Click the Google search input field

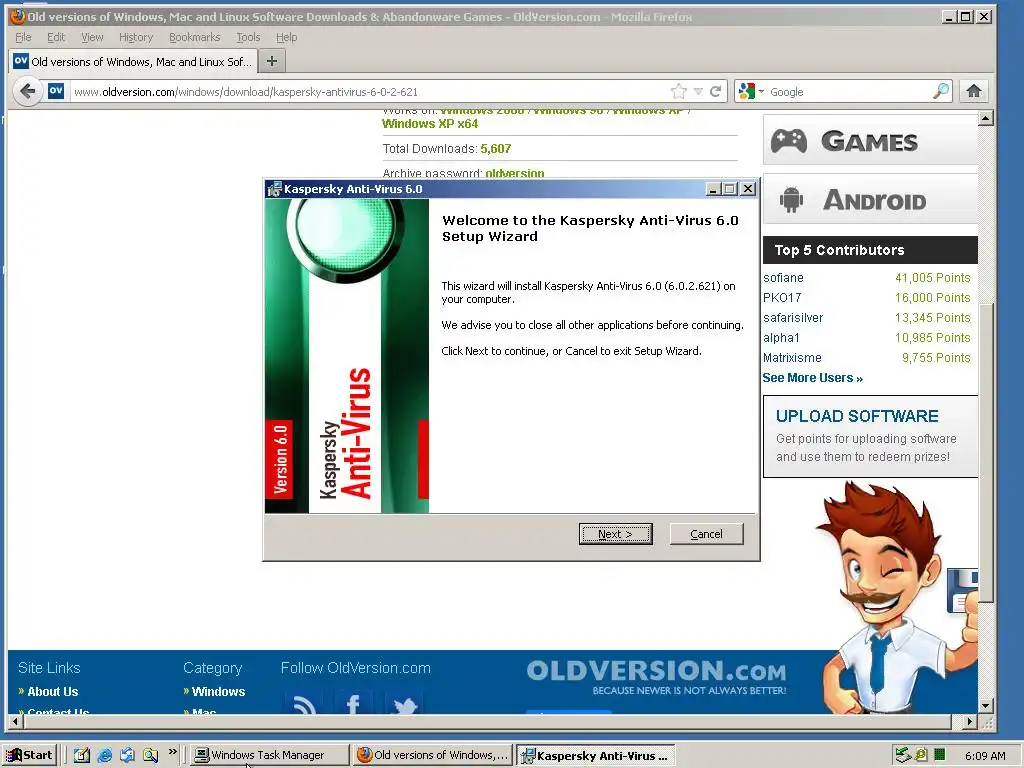(x=849, y=91)
